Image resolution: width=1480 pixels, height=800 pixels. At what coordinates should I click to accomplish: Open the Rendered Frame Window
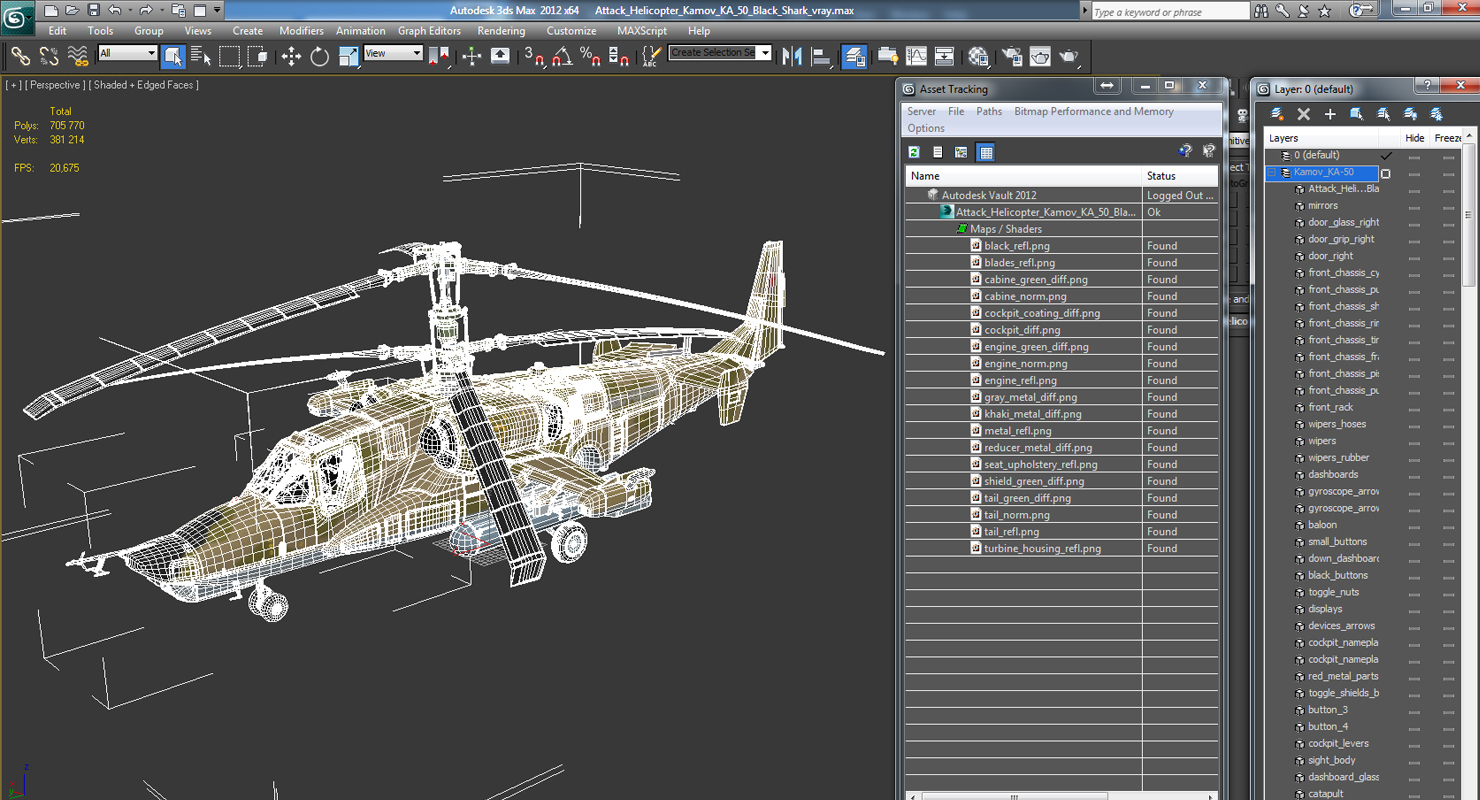pyautogui.click(x=1040, y=56)
